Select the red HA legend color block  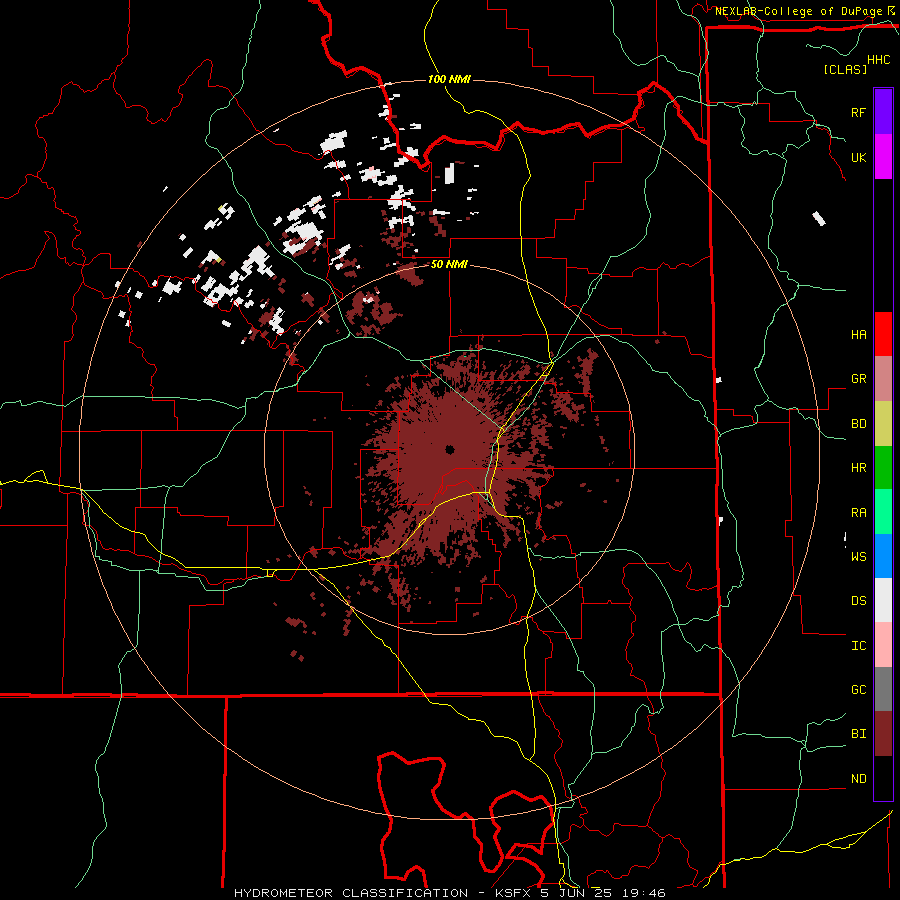(x=883, y=334)
